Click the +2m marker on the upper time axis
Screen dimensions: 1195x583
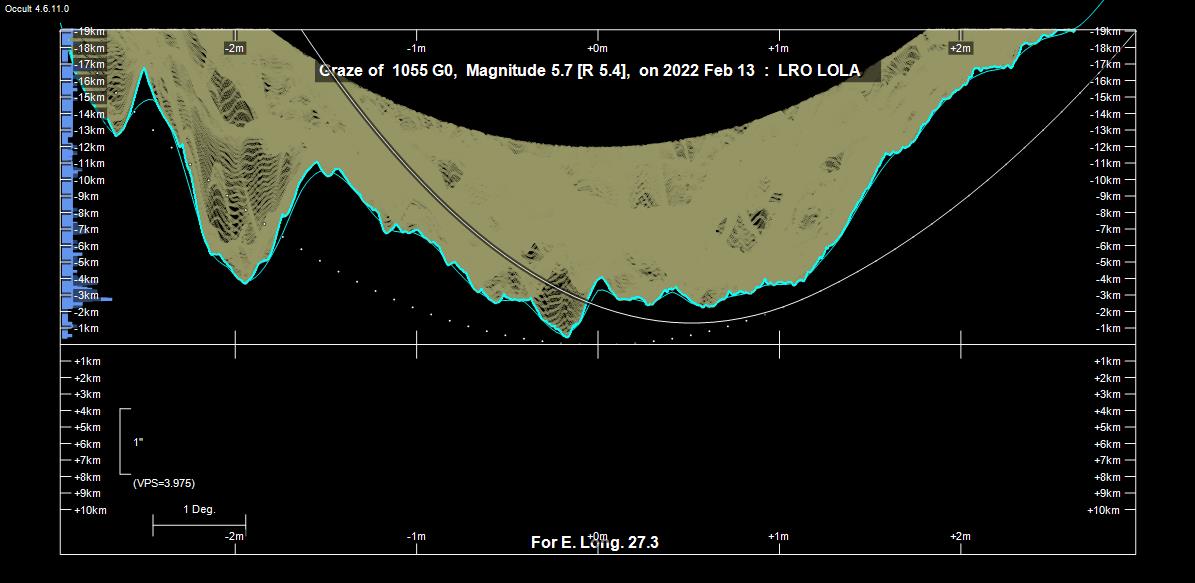960,48
